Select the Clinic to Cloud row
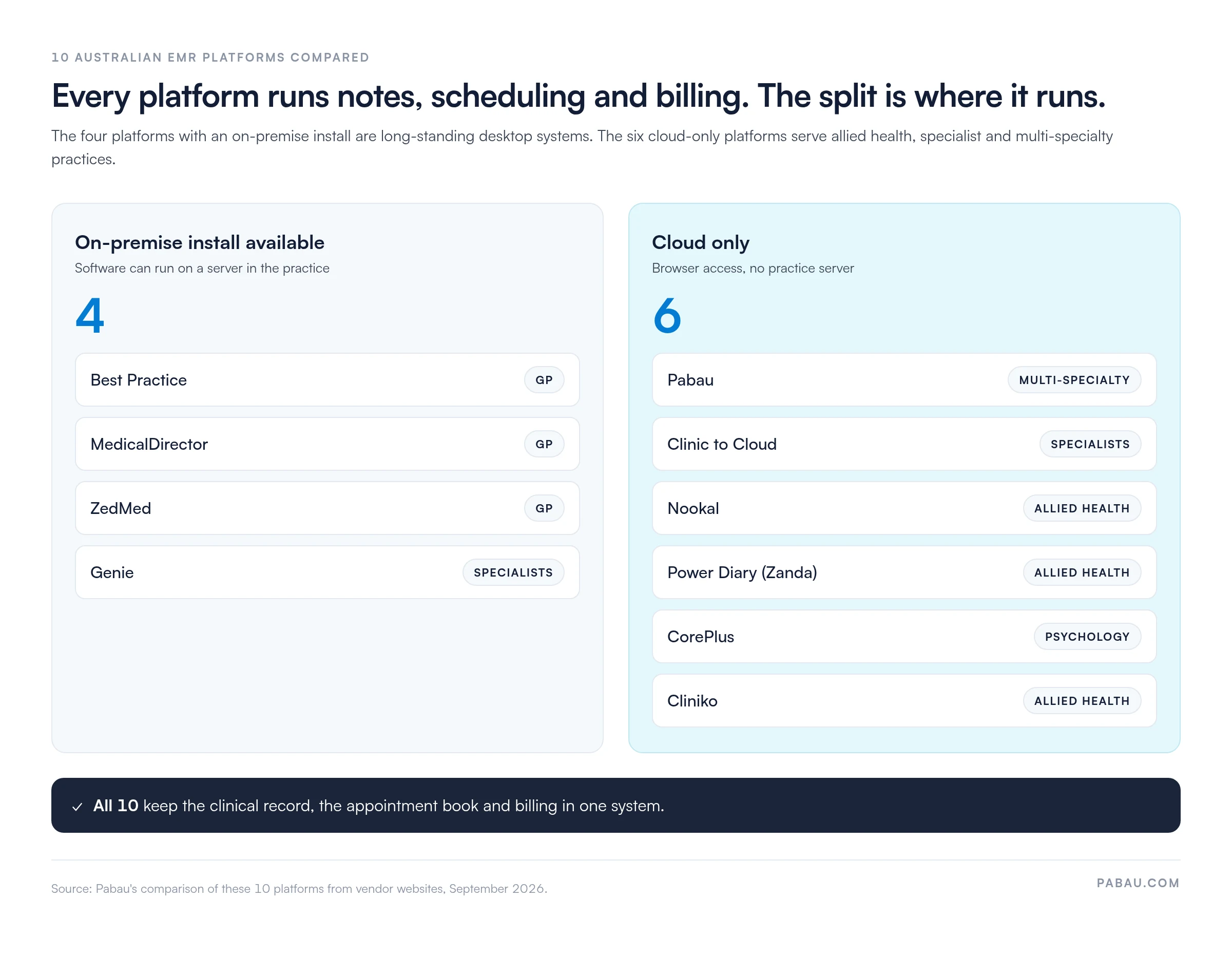This screenshot has width=1232, height=956. pos(904,444)
